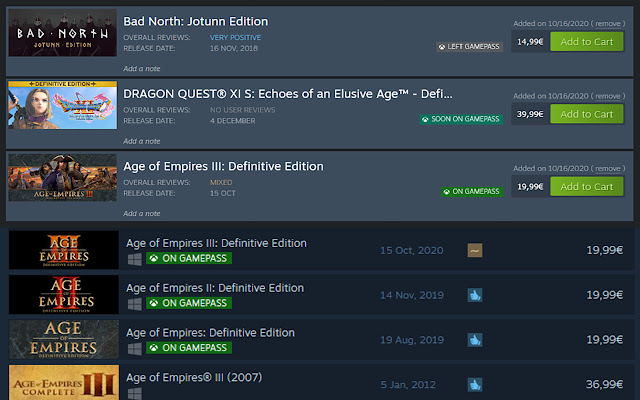This screenshot has height=400, width=640.
Task: Click 'Add a note' under Bad North
Action: (142, 69)
